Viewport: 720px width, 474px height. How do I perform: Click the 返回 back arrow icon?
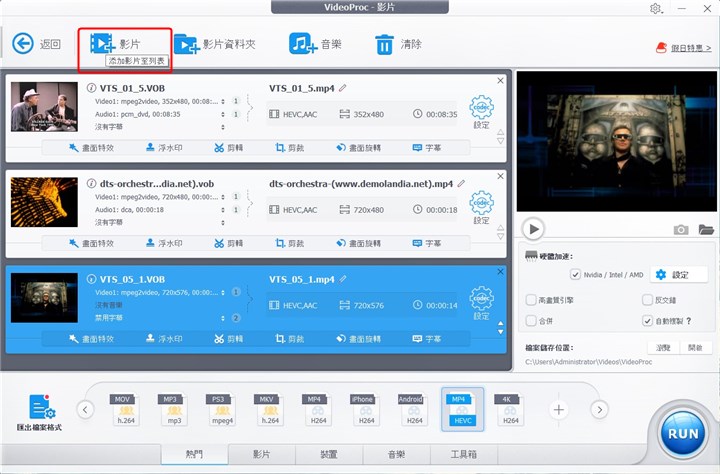22,44
